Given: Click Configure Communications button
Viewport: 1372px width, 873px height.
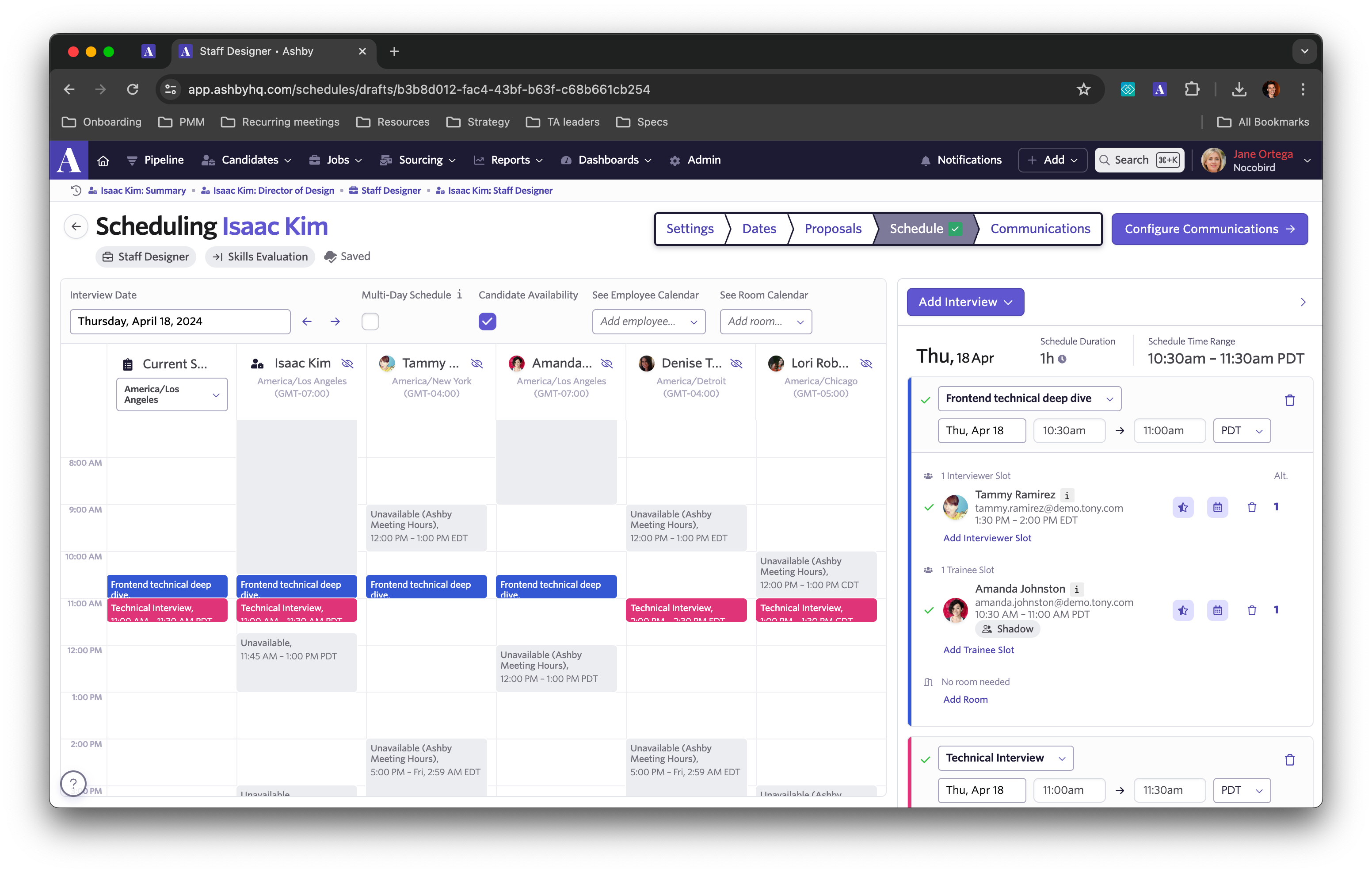Looking at the screenshot, I should pyautogui.click(x=1209, y=229).
